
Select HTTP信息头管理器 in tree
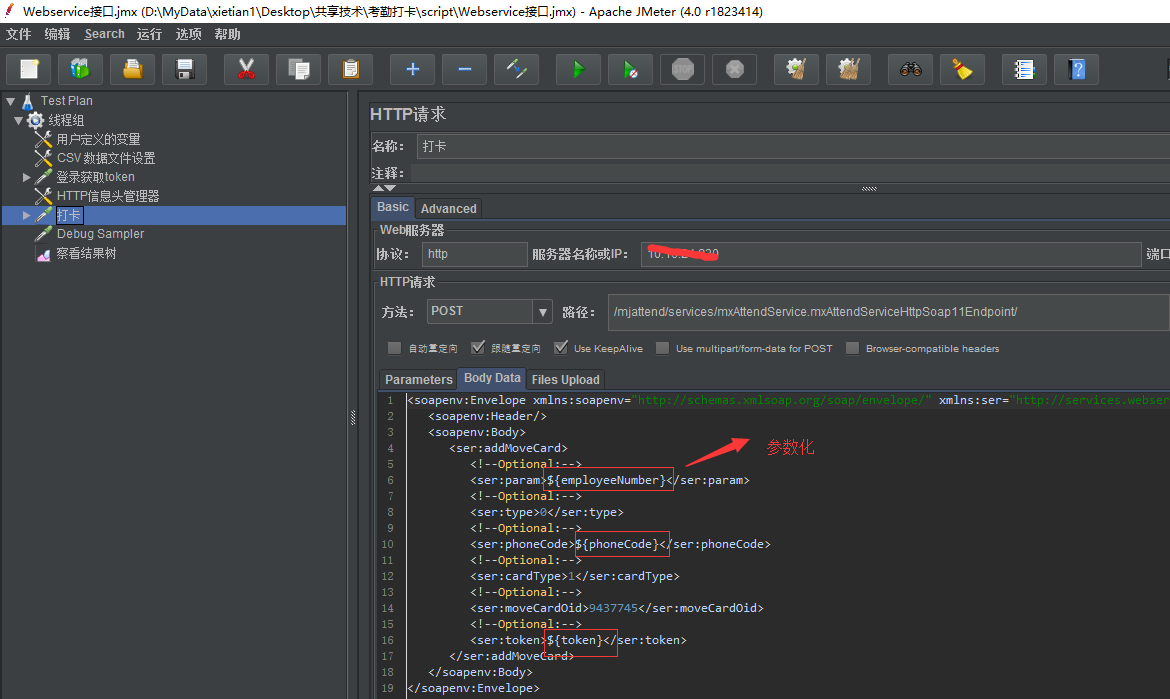pos(108,196)
